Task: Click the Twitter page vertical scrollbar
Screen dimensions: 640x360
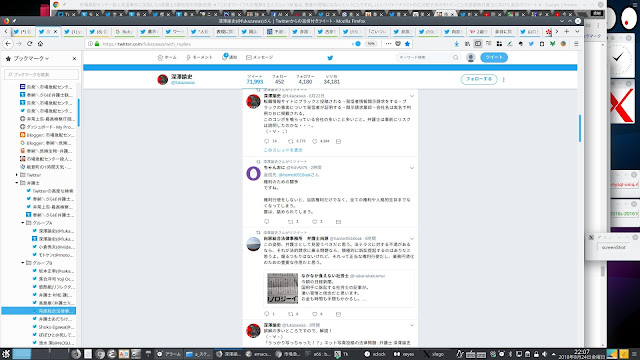Action: pyautogui.click(x=580, y=128)
